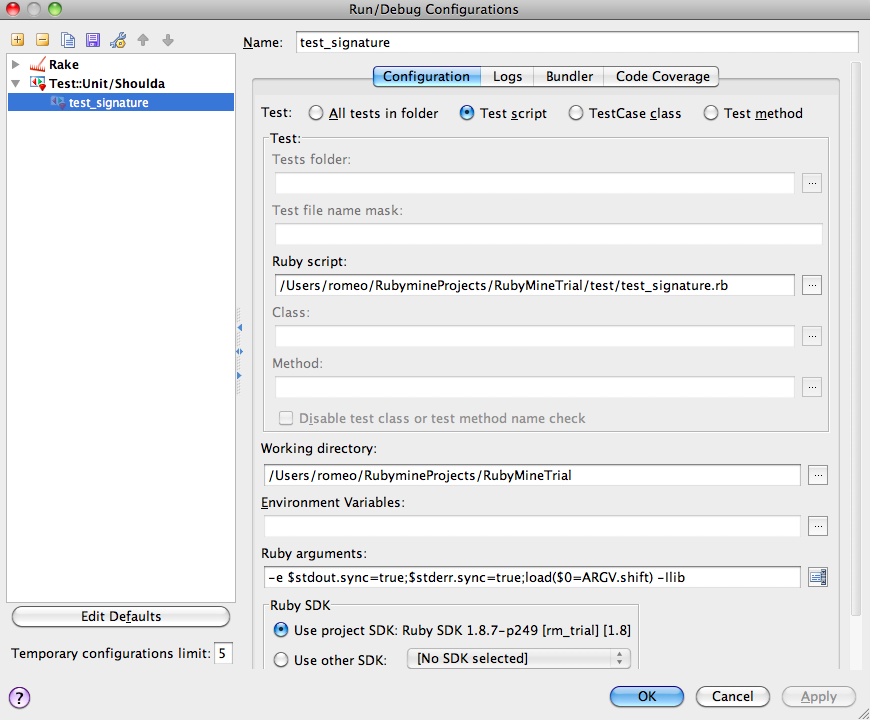Open the edit defaults wrench icon
This screenshot has width=870, height=720.
pos(118,40)
